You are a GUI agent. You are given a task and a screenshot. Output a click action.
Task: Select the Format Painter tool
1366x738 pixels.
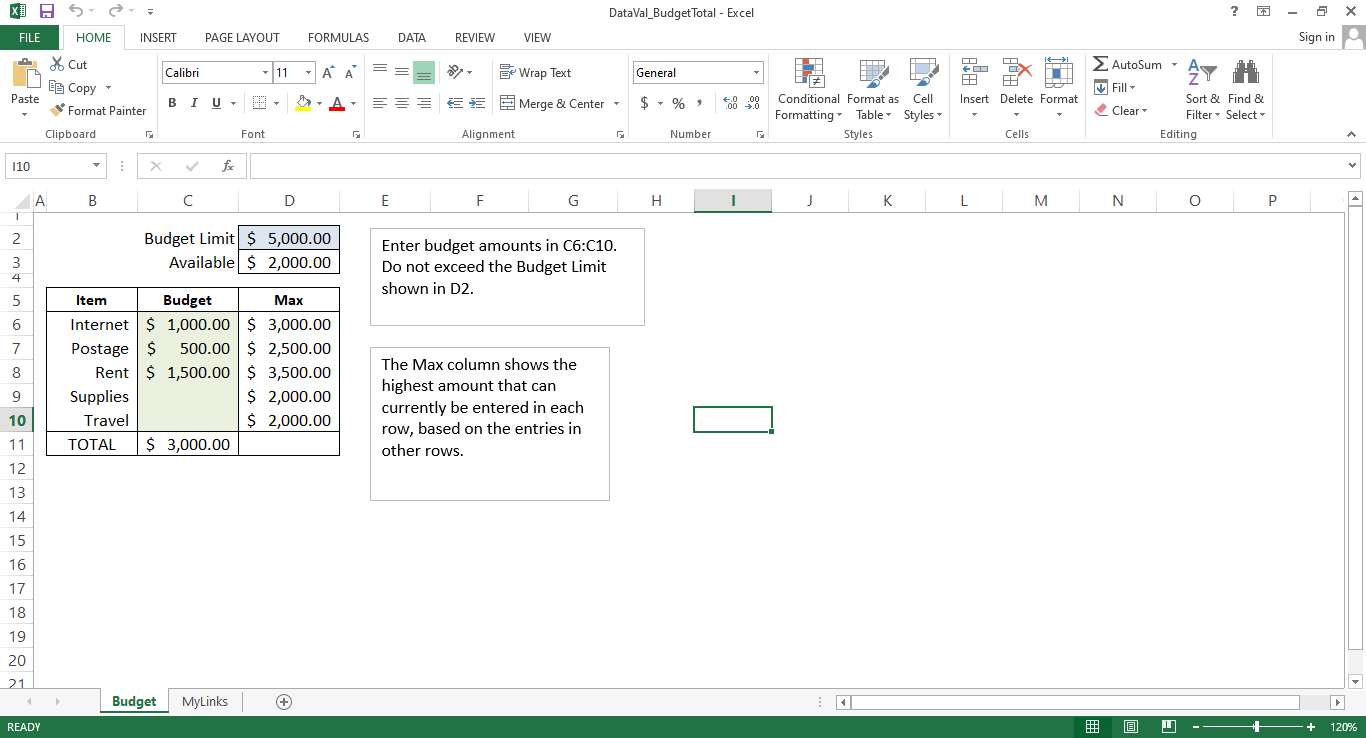click(x=97, y=110)
